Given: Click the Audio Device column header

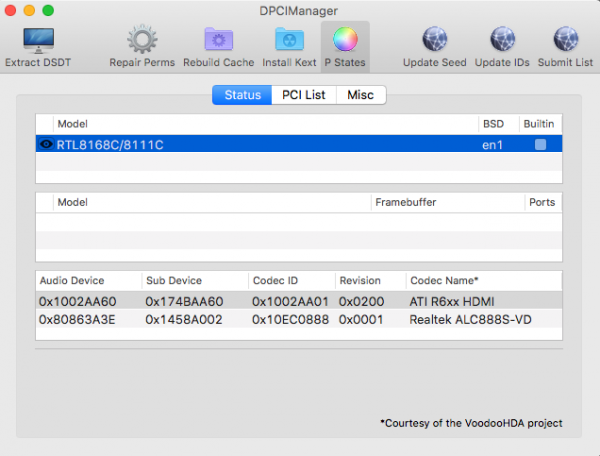Looking at the screenshot, I should 72,280.
